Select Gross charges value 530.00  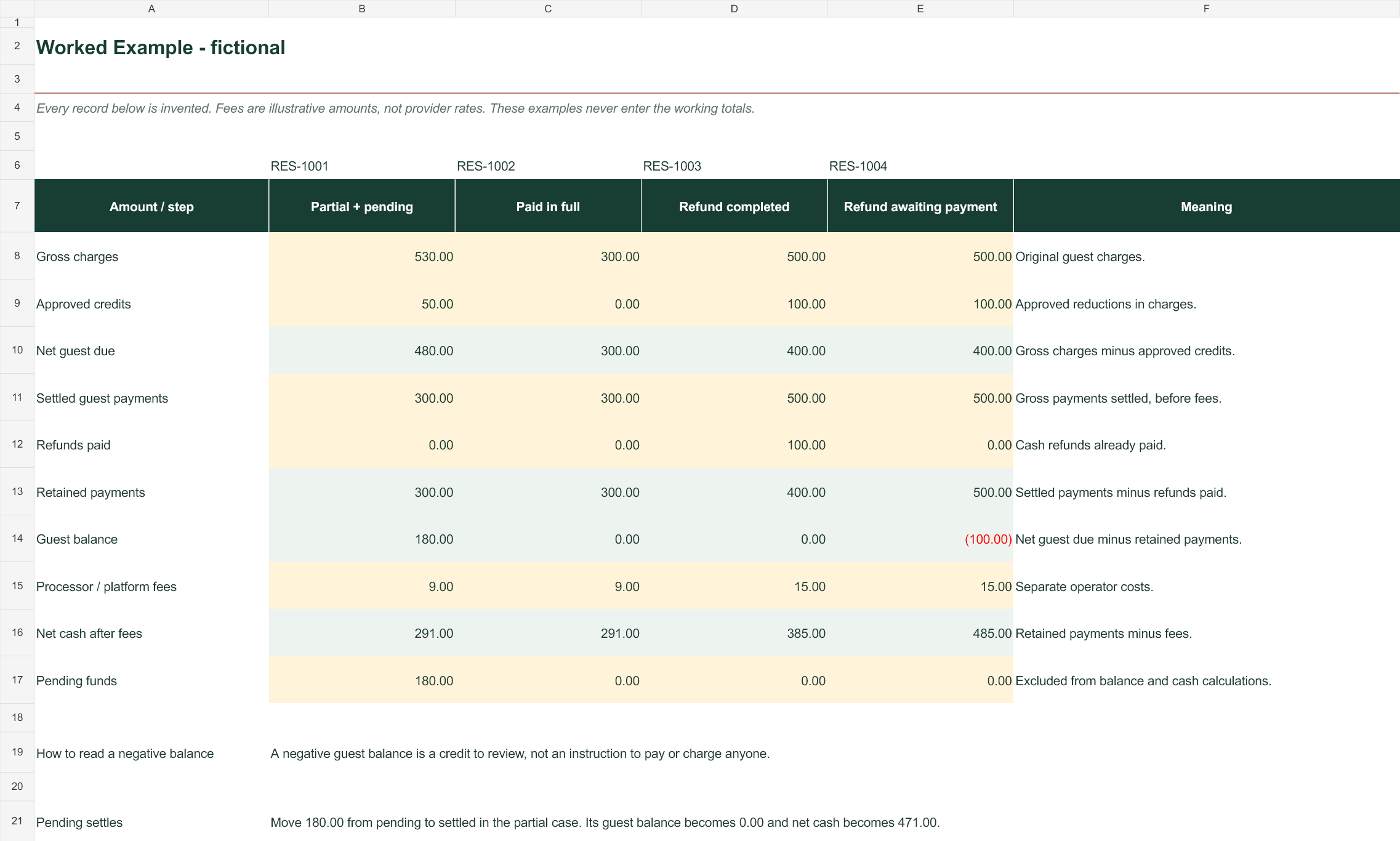(x=362, y=256)
